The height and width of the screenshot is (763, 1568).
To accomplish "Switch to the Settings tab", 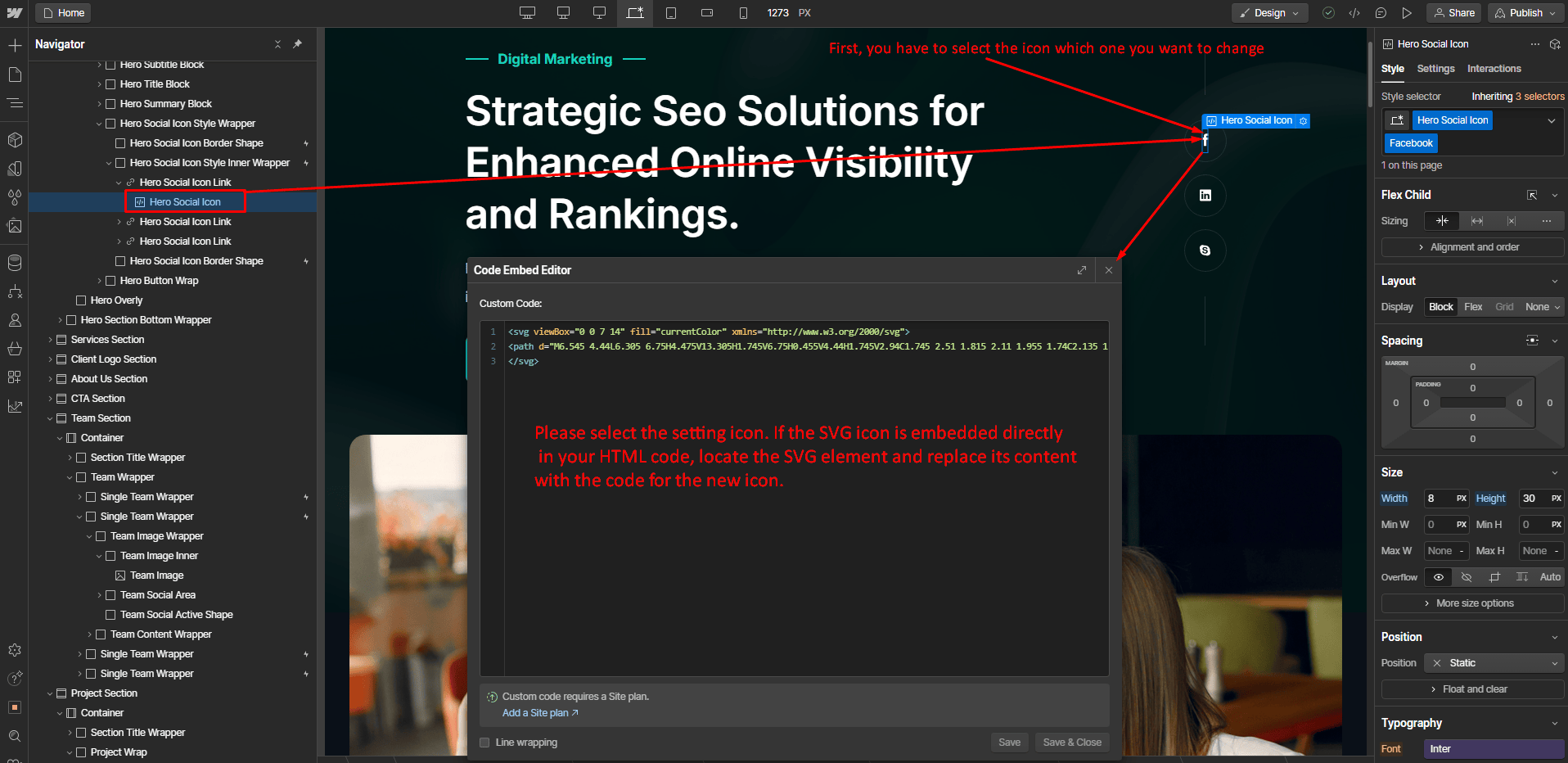I will point(1435,69).
